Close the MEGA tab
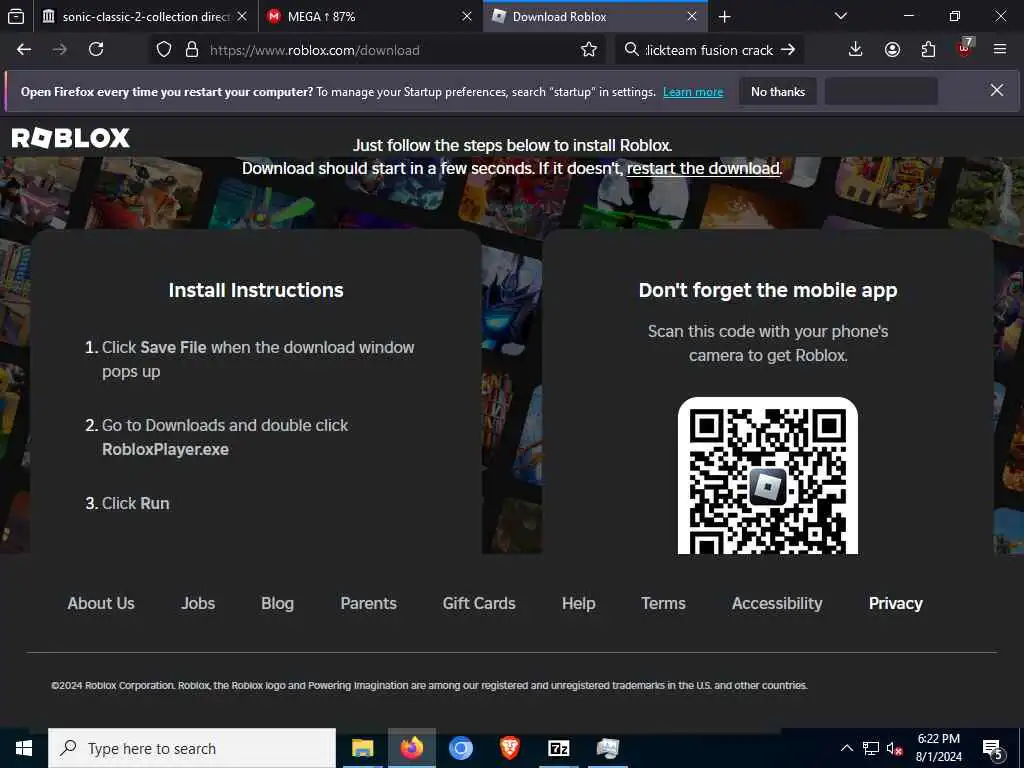Screen dimensions: 1024x768 point(467,16)
